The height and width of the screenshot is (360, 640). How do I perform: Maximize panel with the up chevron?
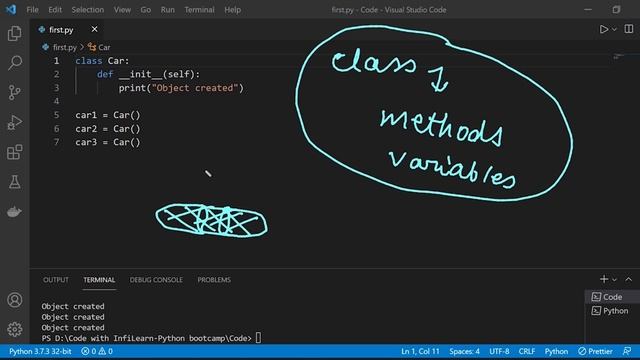coord(629,279)
